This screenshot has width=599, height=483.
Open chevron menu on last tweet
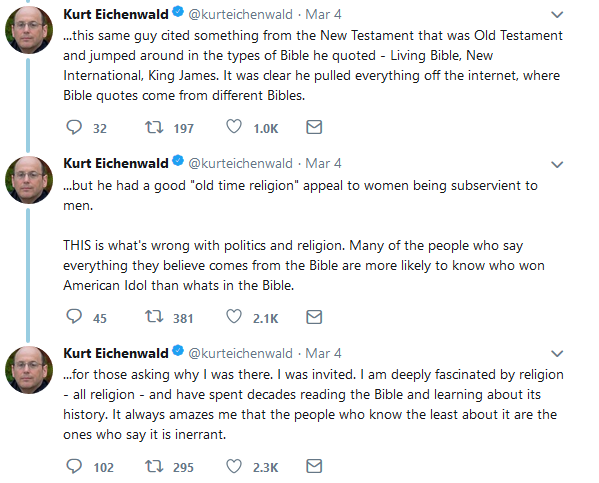point(557,354)
